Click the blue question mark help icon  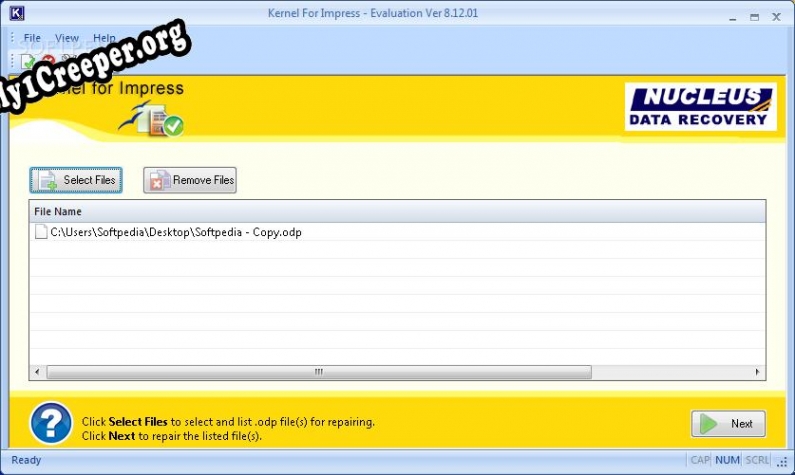(51, 423)
